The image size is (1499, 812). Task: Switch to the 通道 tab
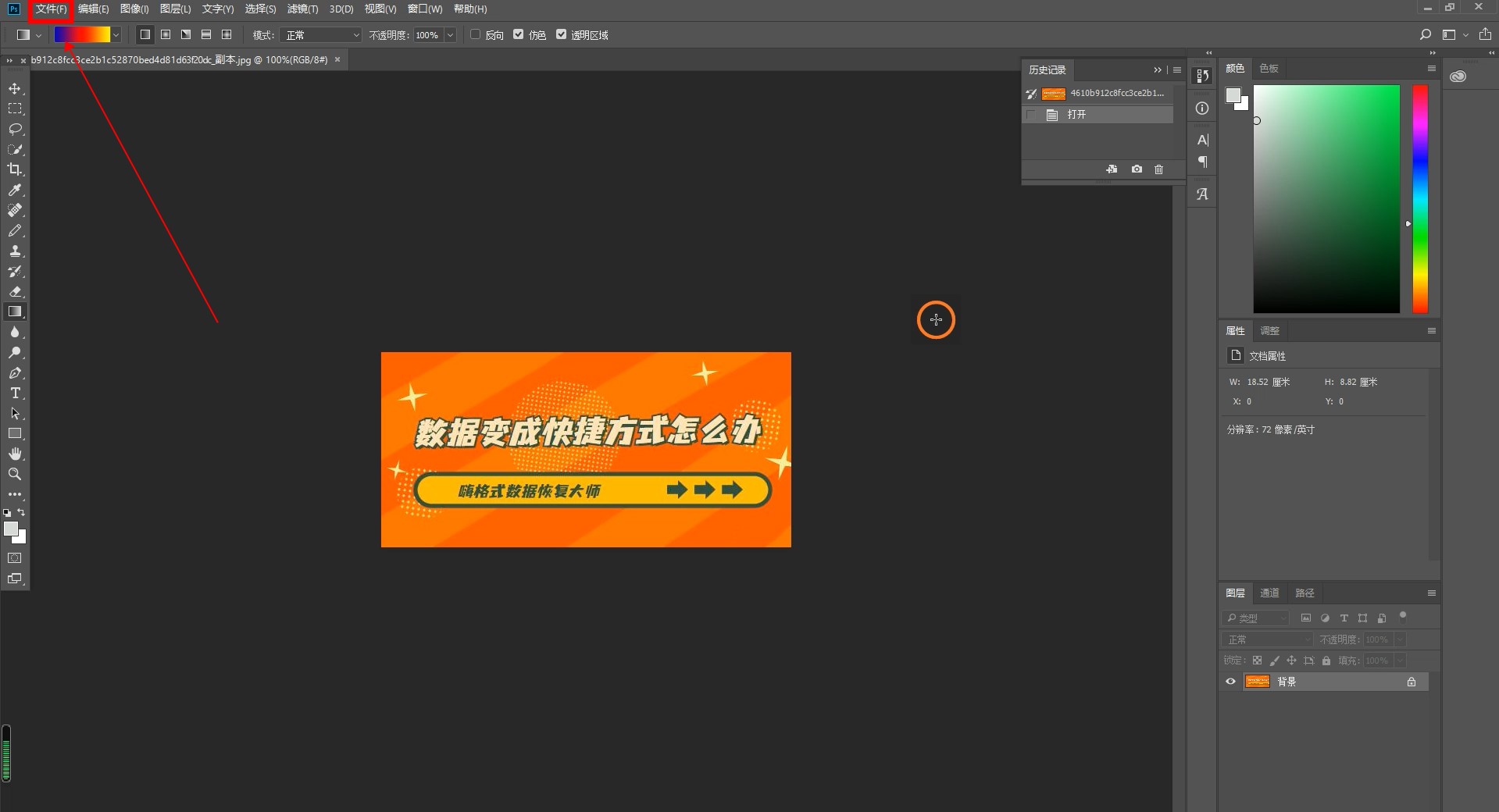(x=1269, y=593)
